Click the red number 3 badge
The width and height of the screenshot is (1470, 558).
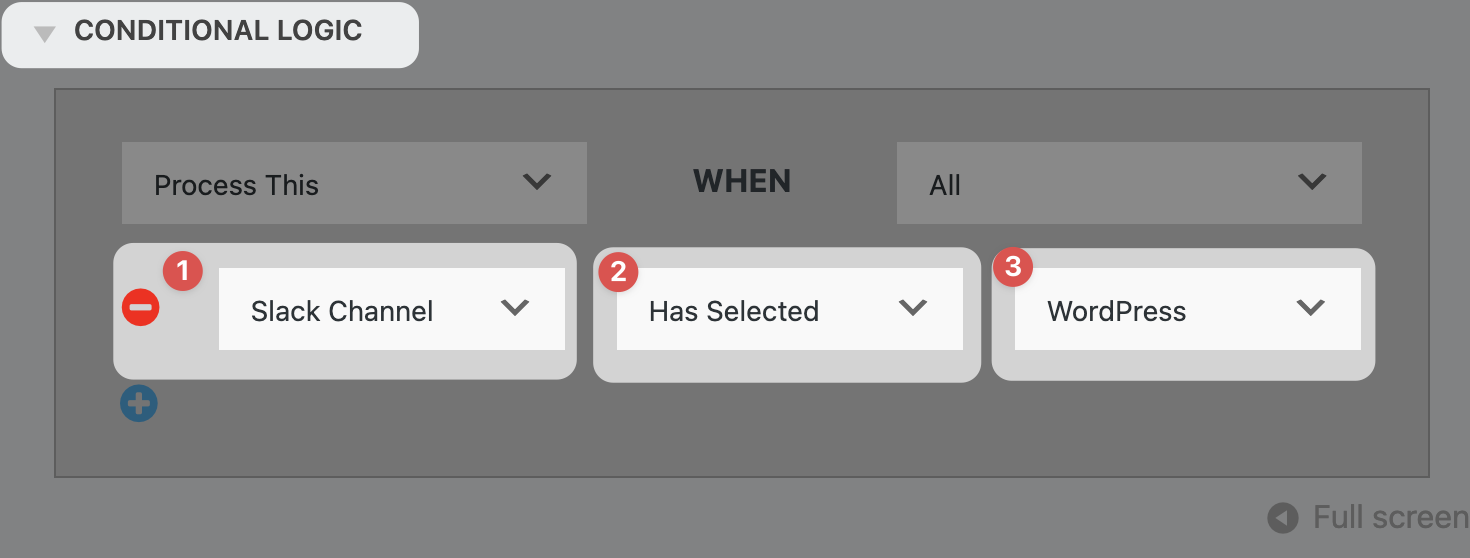pos(1013,268)
